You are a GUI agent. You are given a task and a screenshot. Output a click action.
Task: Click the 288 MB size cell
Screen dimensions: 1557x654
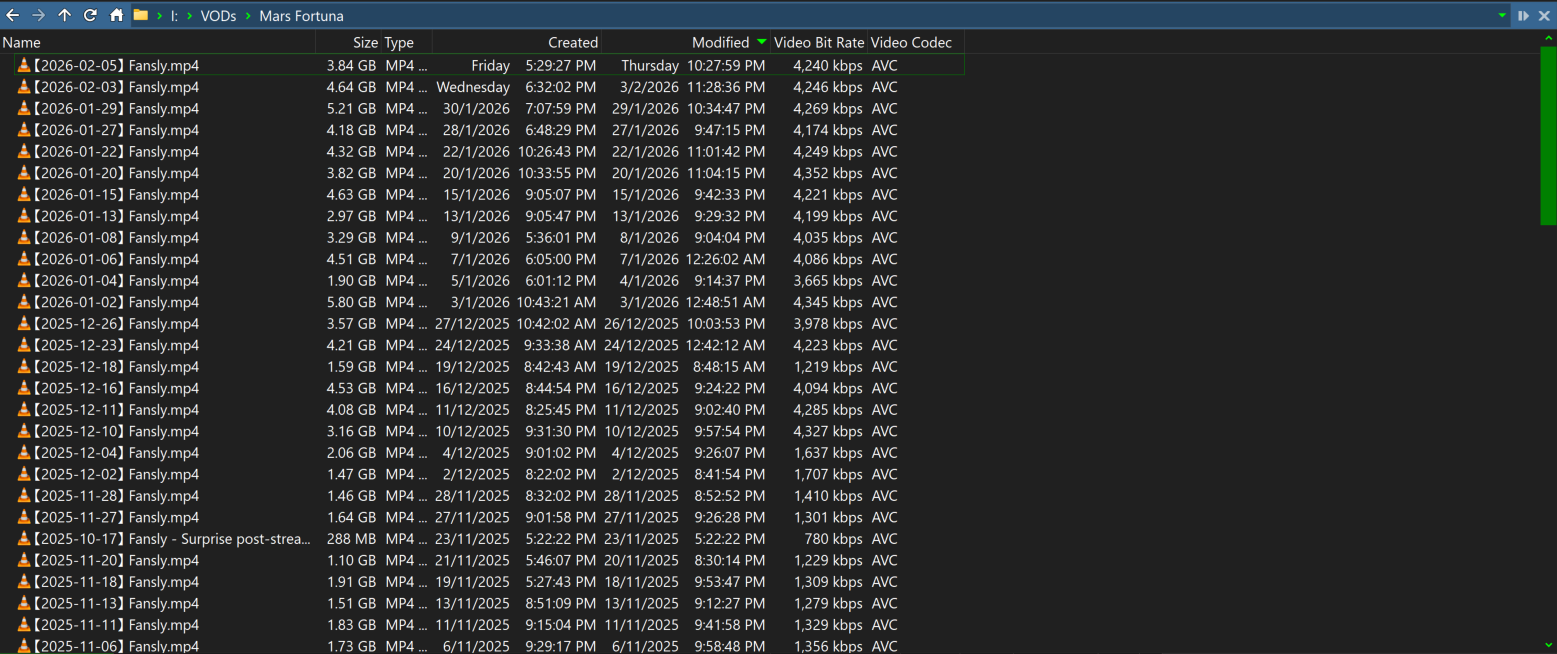click(351, 539)
